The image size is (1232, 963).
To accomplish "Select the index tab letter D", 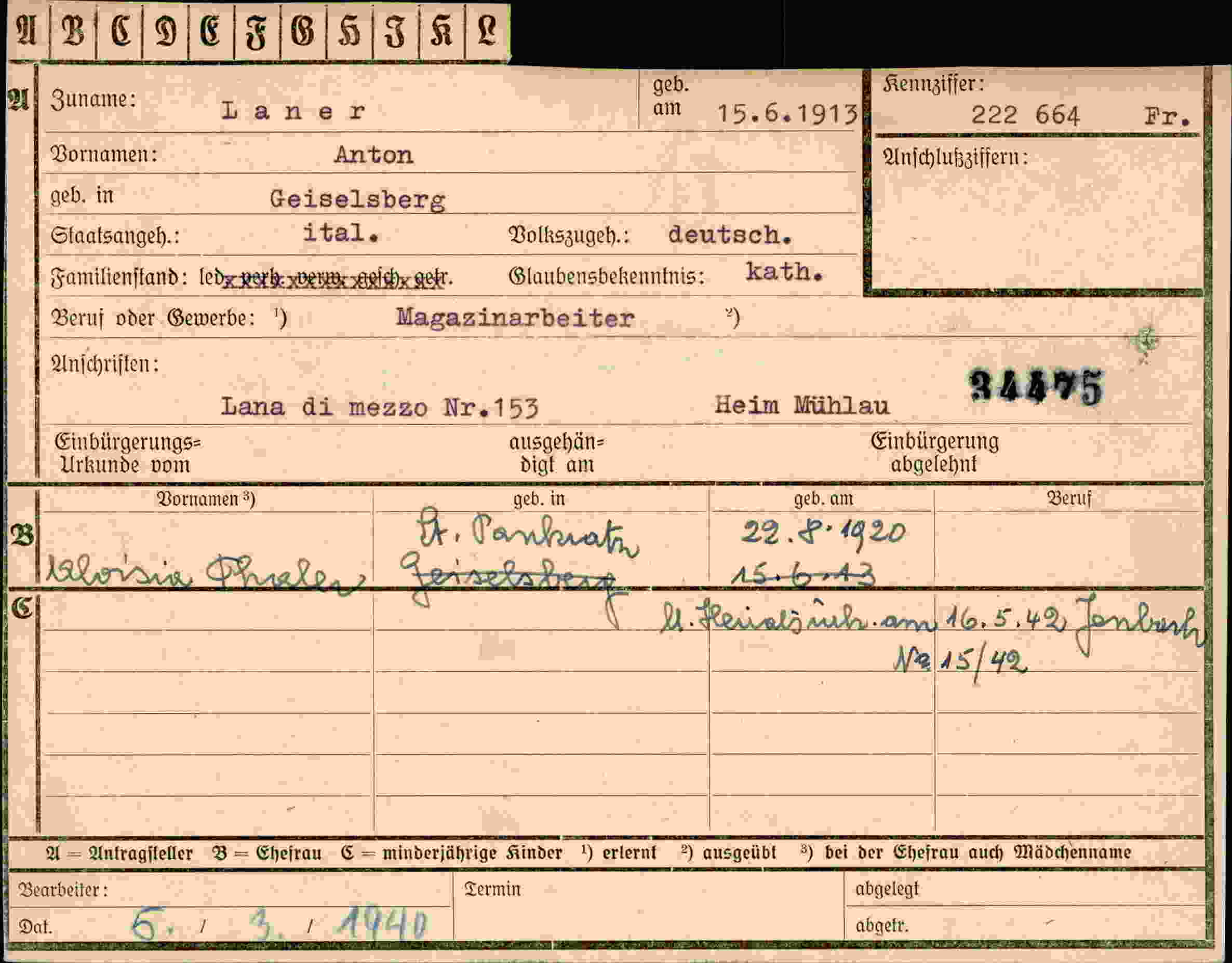I will pos(166,31).
